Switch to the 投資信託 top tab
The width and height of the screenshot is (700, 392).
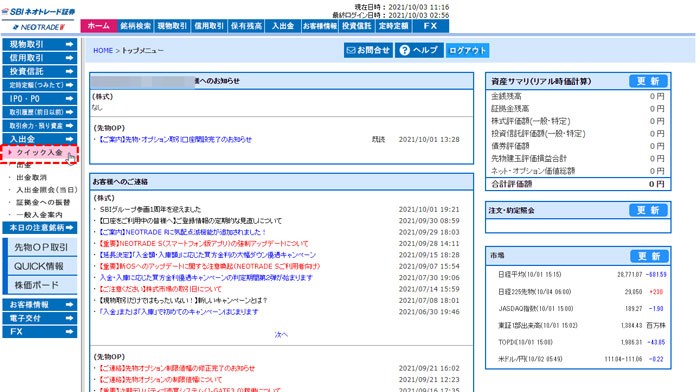click(x=357, y=26)
